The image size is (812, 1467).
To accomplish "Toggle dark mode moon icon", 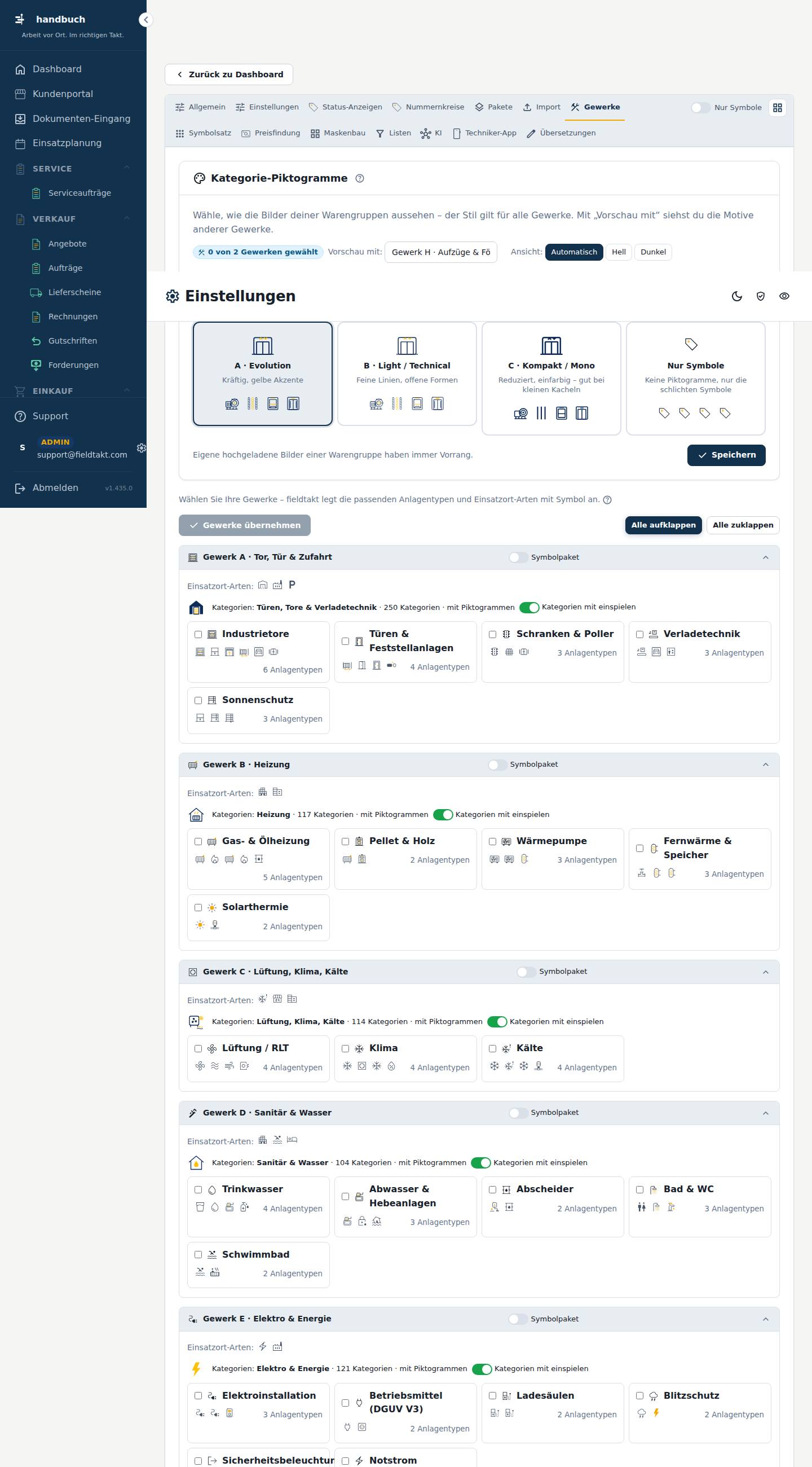I will point(736,296).
